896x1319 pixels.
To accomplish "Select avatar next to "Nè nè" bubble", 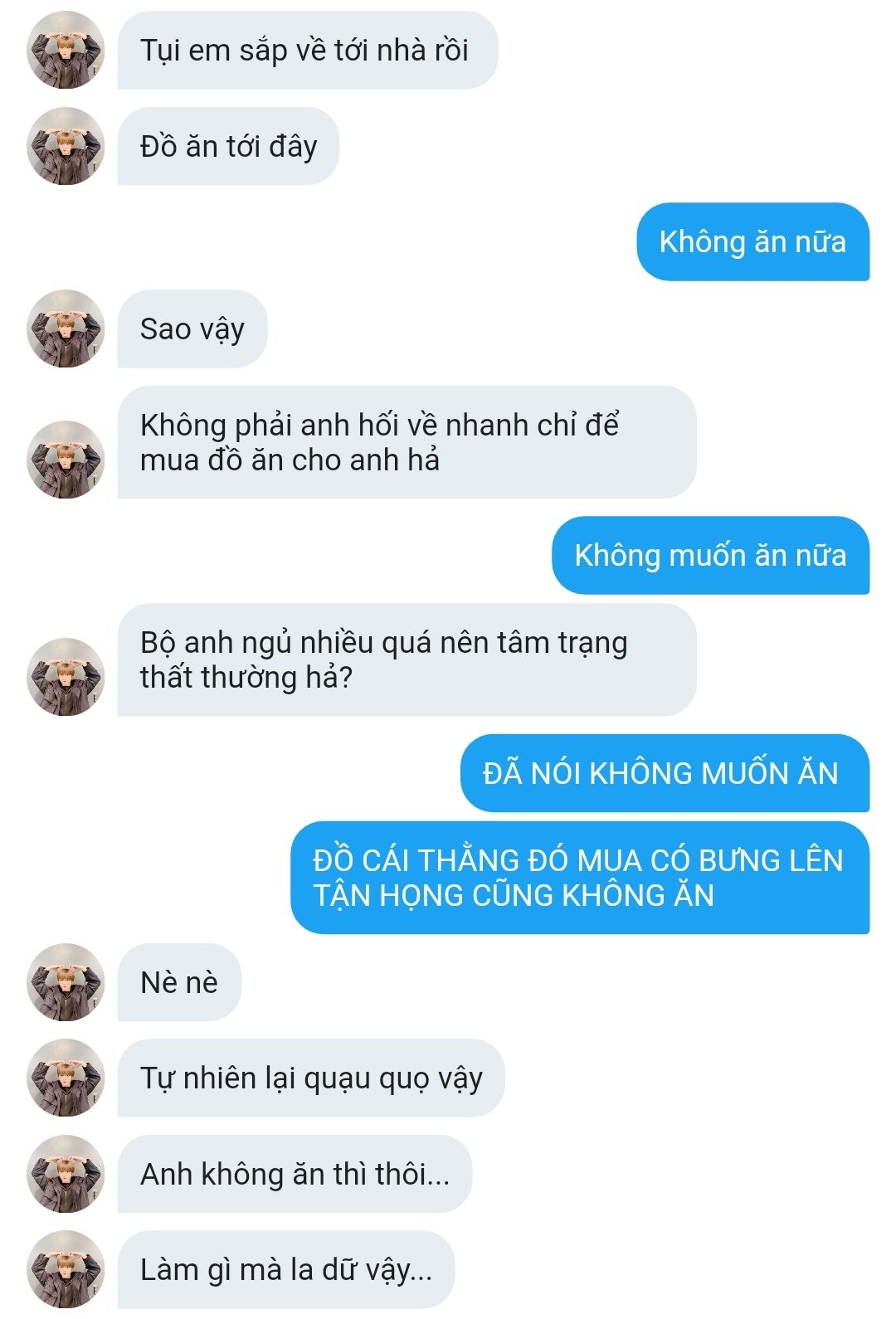I will [66, 982].
